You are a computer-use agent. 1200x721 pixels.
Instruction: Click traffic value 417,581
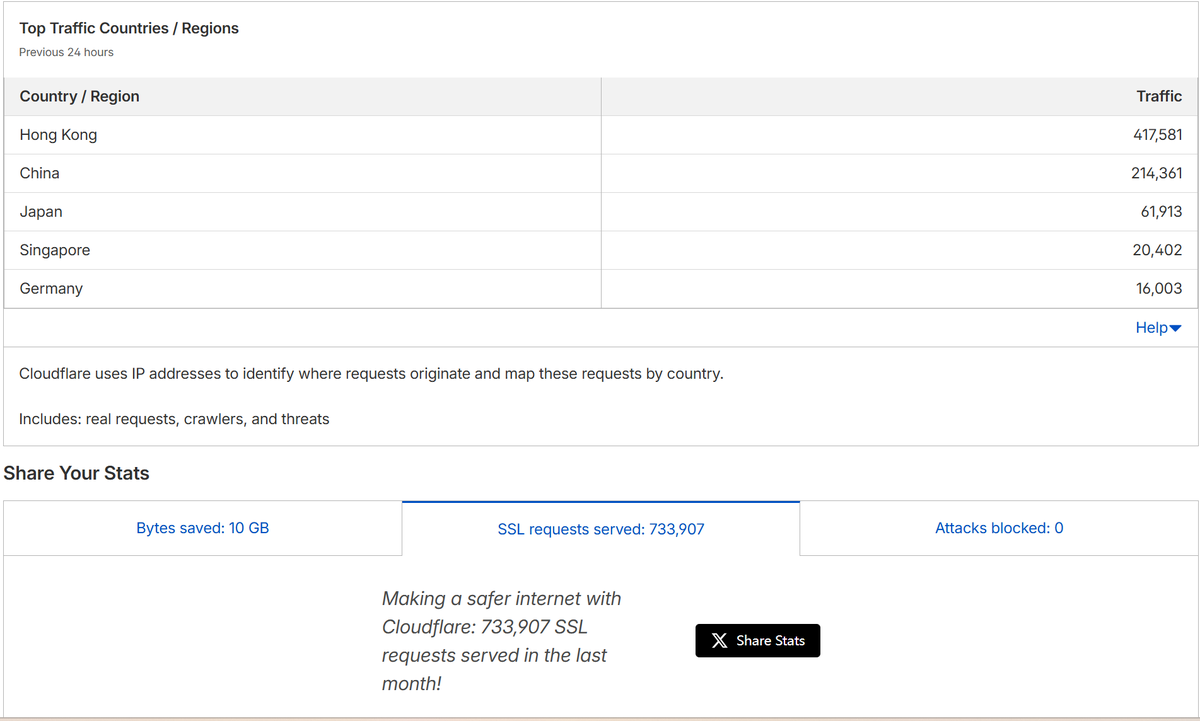coord(1157,135)
